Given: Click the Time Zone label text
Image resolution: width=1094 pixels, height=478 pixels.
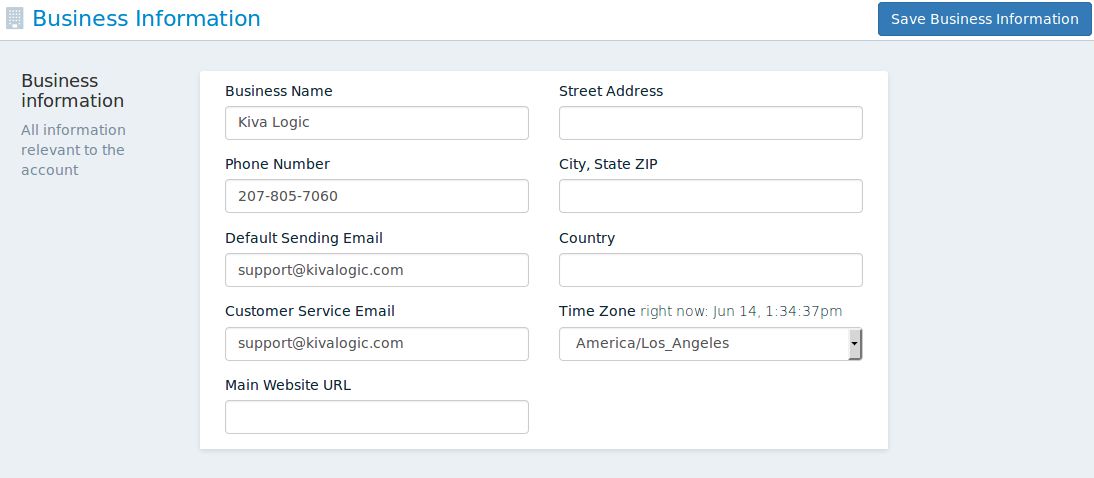Looking at the screenshot, I should pos(597,311).
